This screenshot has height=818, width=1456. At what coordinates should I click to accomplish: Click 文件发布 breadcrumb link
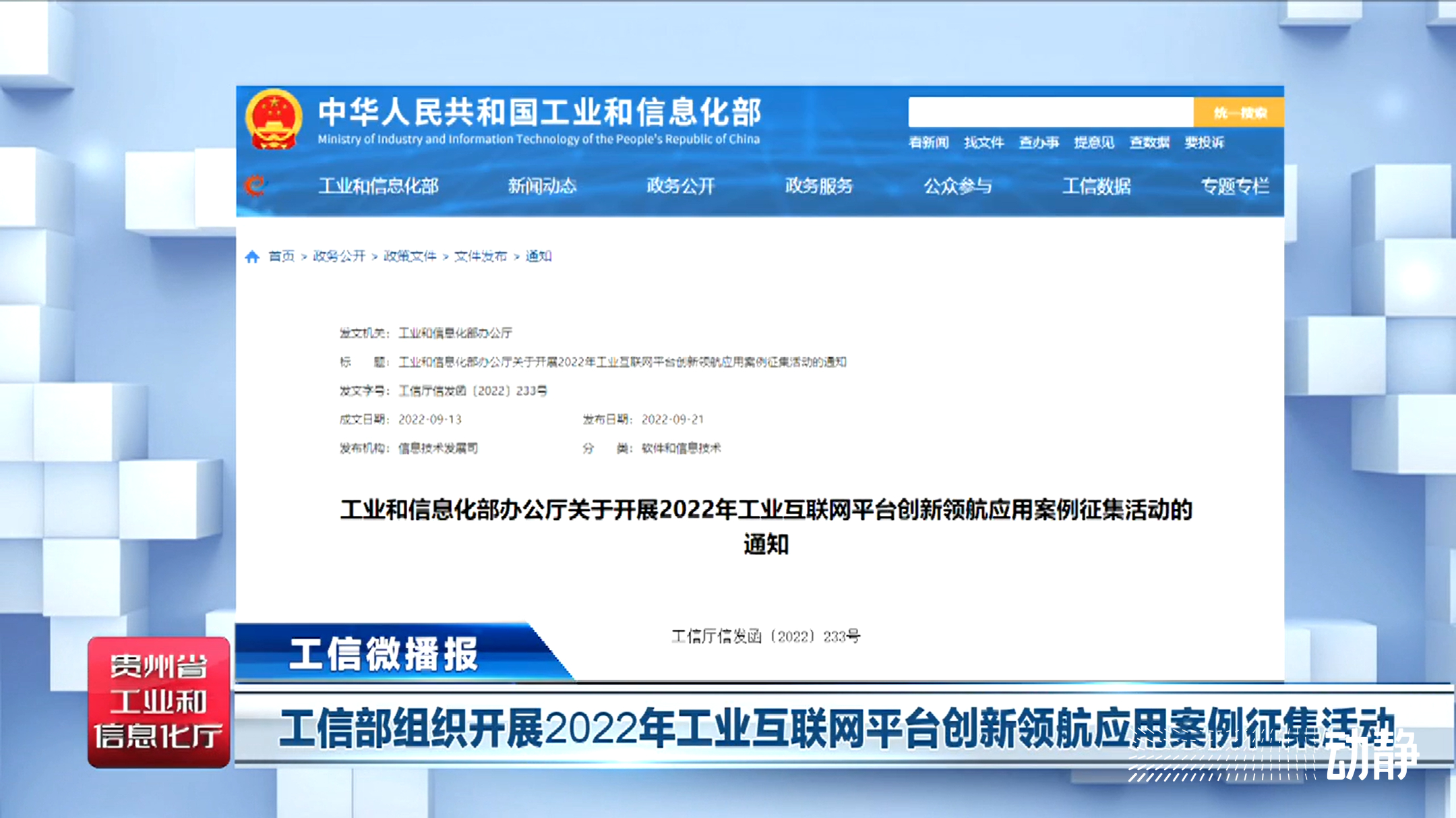coord(480,256)
